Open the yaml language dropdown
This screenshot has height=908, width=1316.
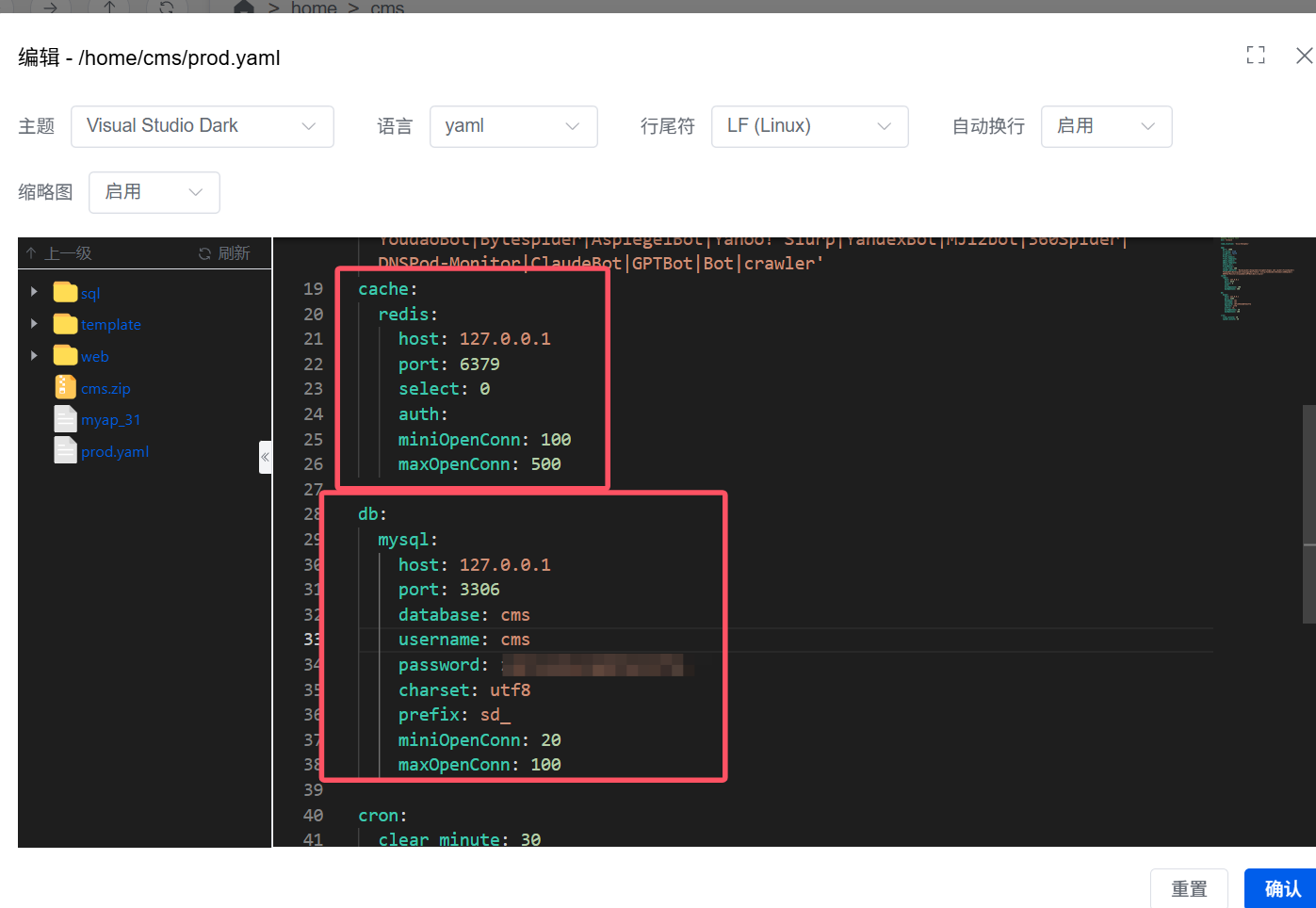click(512, 126)
